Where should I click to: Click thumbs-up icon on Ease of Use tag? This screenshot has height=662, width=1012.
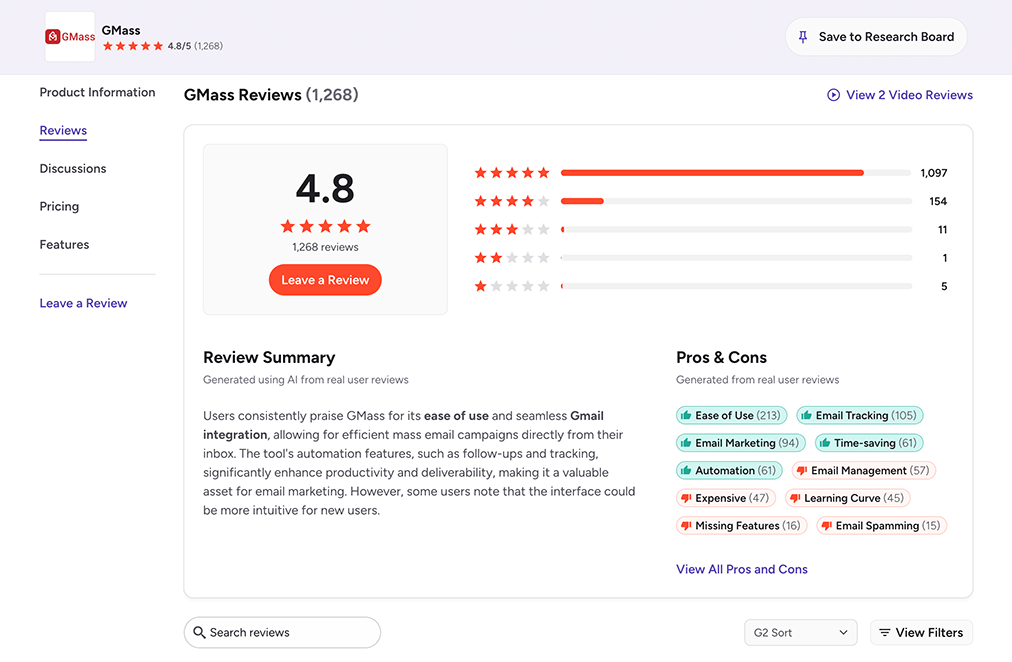686,416
